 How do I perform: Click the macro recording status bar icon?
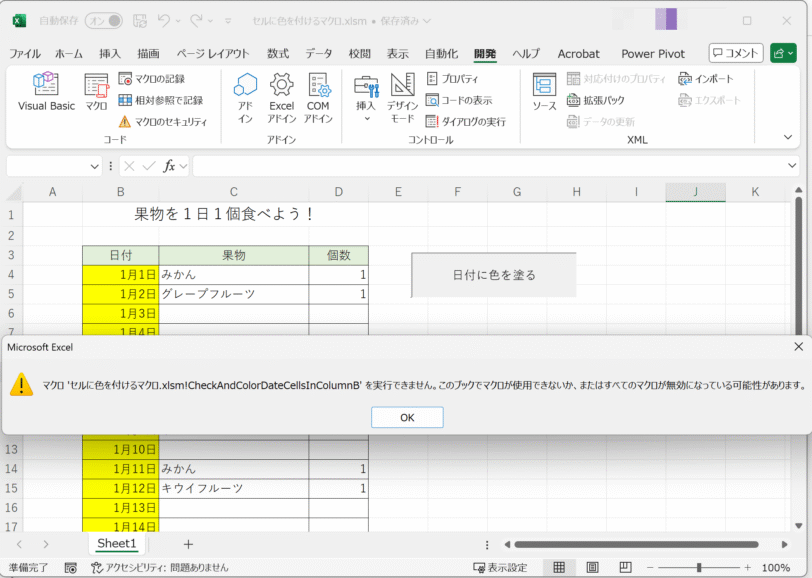pos(70,568)
